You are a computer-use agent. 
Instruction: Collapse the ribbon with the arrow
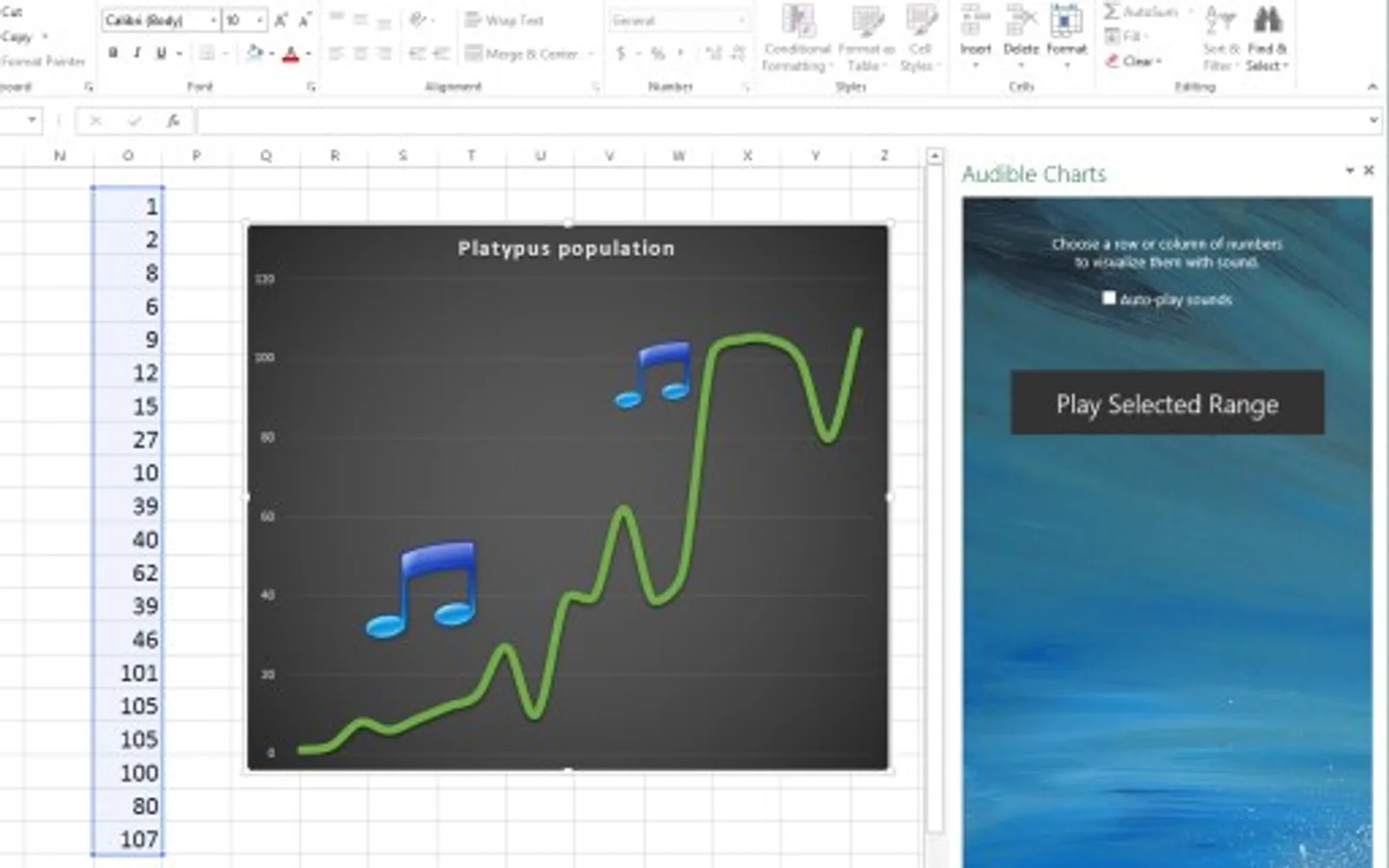tap(1372, 87)
